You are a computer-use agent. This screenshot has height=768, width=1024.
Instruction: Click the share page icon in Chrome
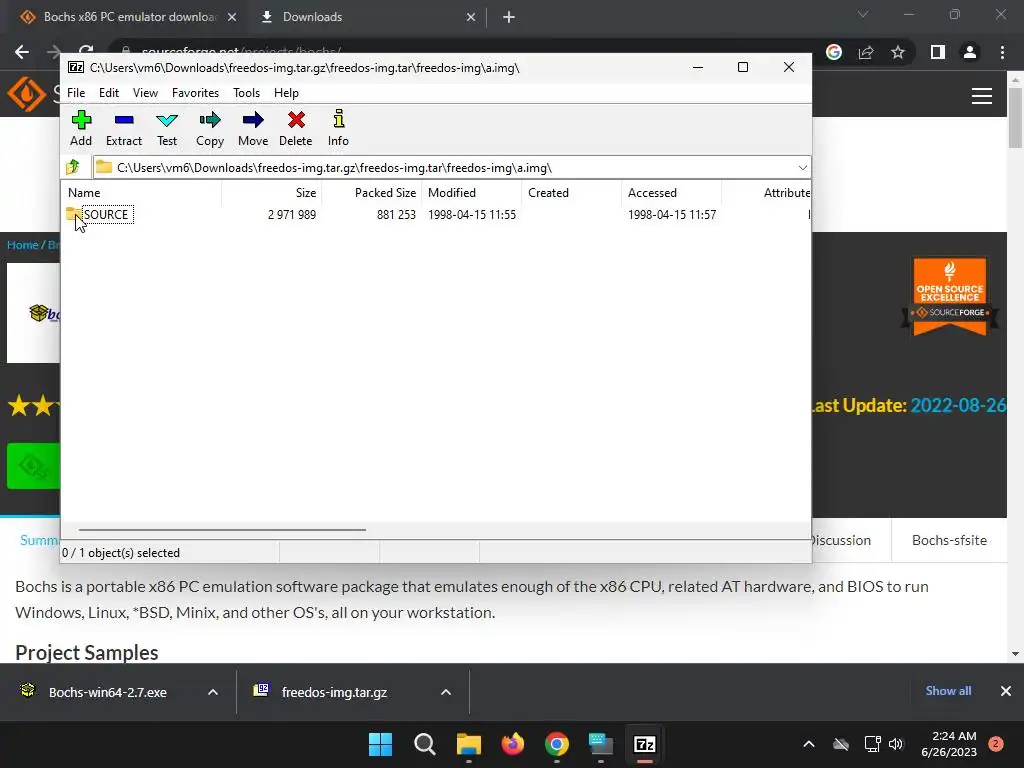click(x=866, y=52)
